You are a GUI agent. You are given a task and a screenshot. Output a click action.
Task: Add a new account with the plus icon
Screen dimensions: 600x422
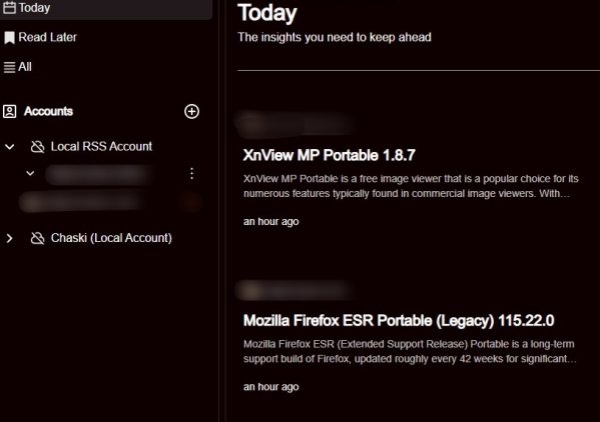coord(191,111)
